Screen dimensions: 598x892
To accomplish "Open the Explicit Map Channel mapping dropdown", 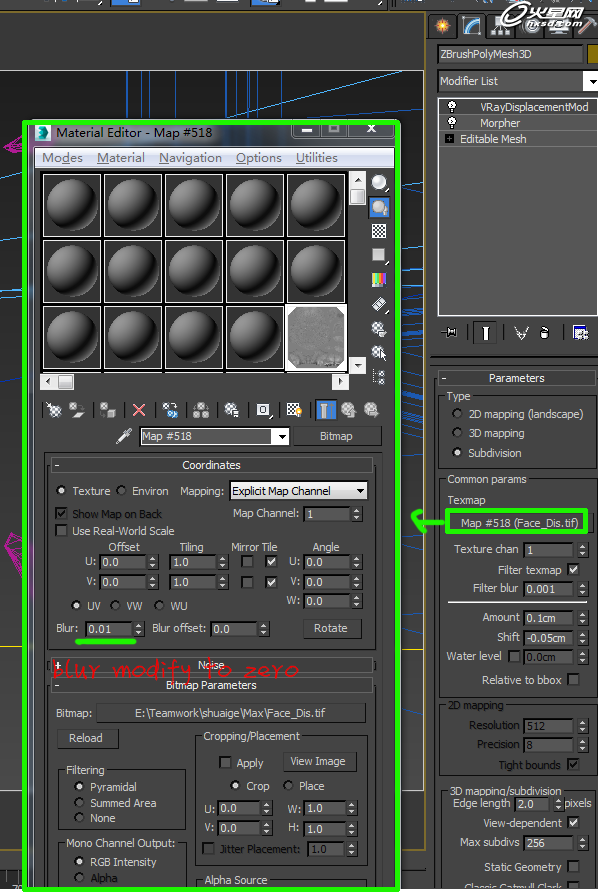I will [298, 491].
